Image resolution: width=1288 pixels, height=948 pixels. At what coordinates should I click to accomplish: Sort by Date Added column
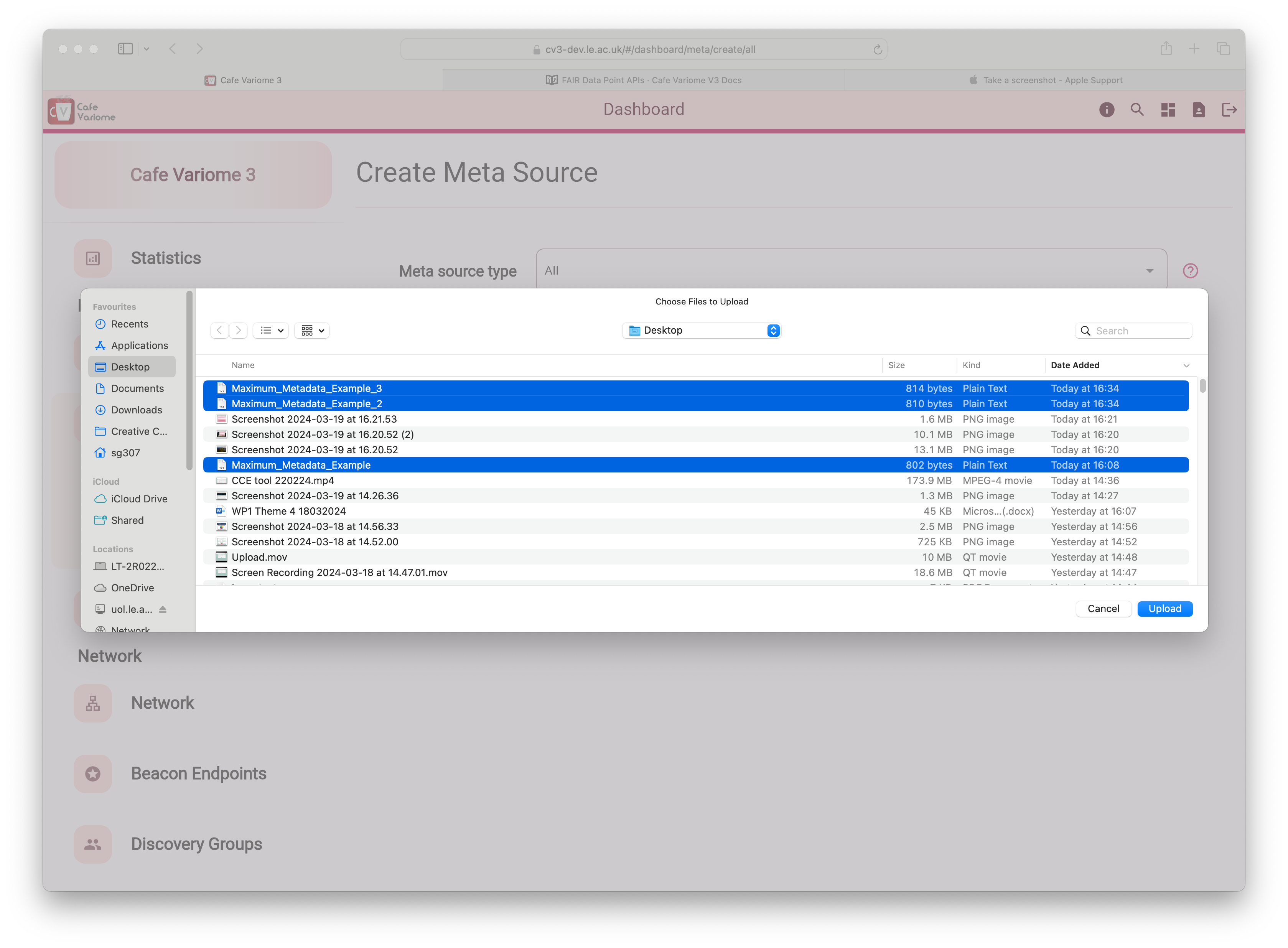pos(1074,365)
